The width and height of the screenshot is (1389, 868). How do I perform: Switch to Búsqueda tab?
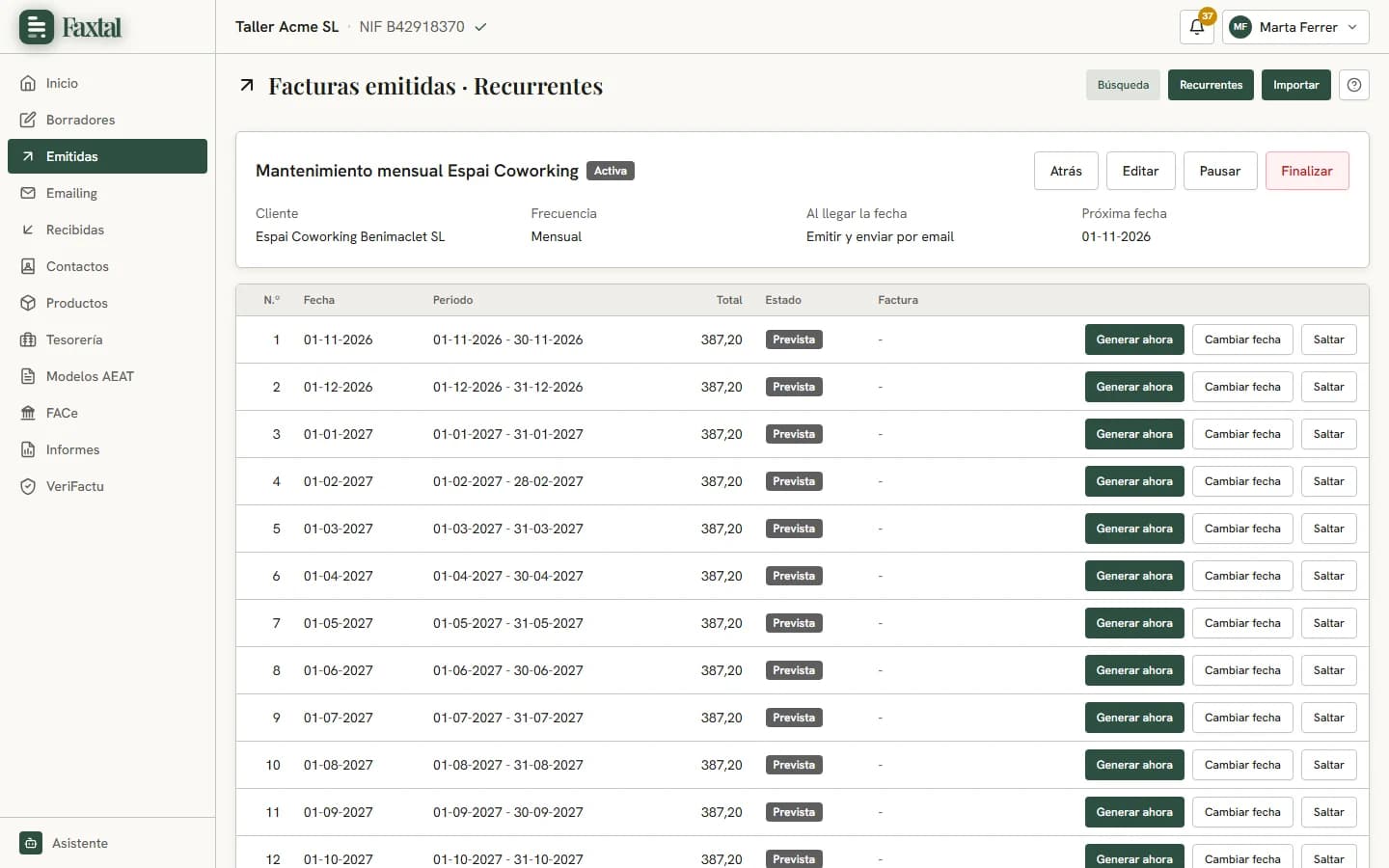click(1123, 85)
